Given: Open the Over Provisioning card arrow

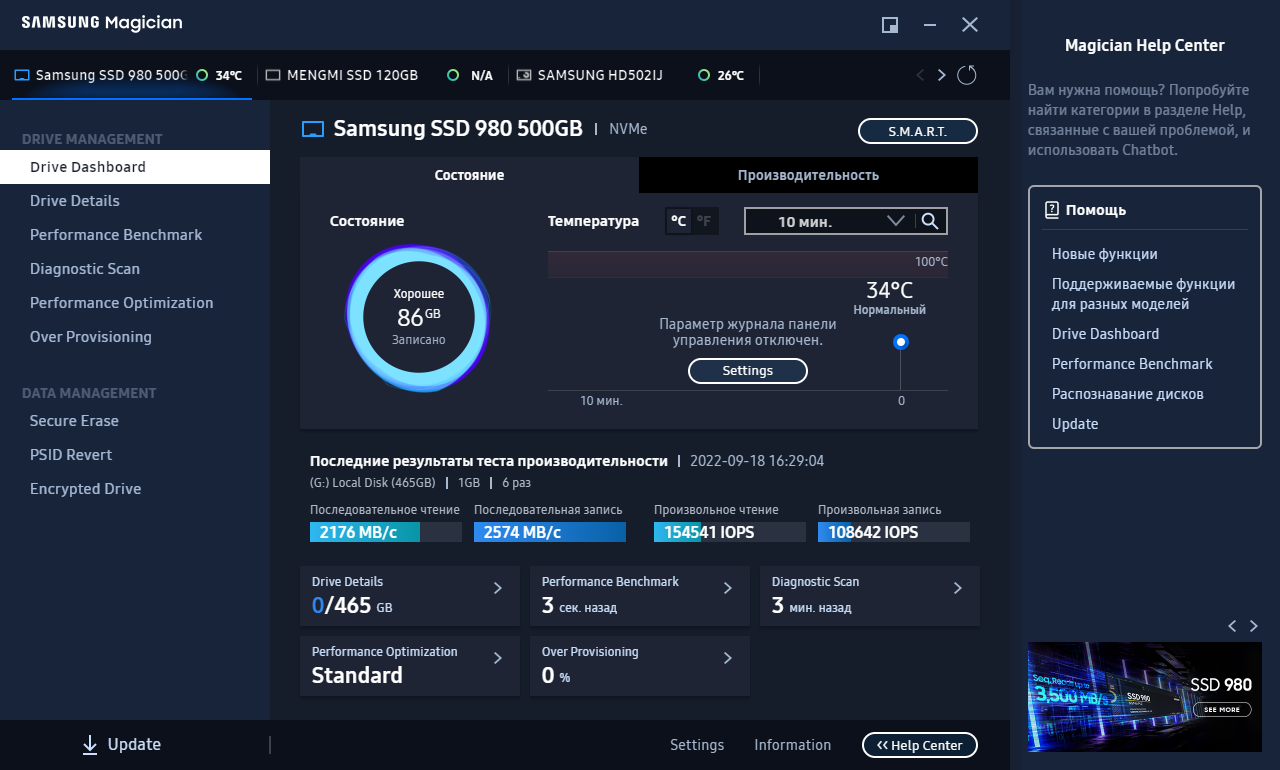Looking at the screenshot, I should coord(728,658).
